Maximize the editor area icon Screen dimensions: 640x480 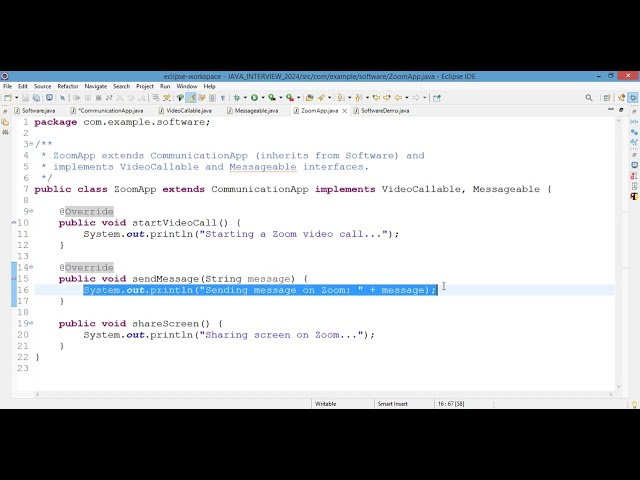621,109
